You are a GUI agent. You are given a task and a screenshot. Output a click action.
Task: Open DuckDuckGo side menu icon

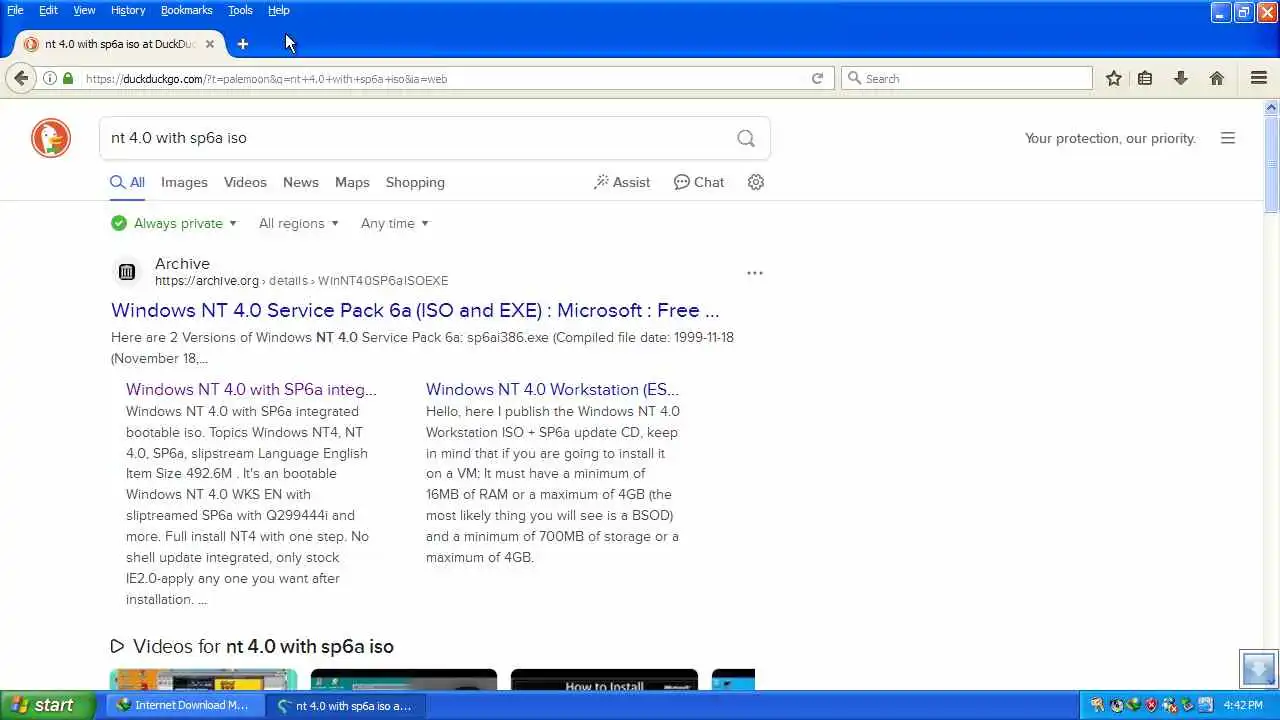click(1228, 138)
